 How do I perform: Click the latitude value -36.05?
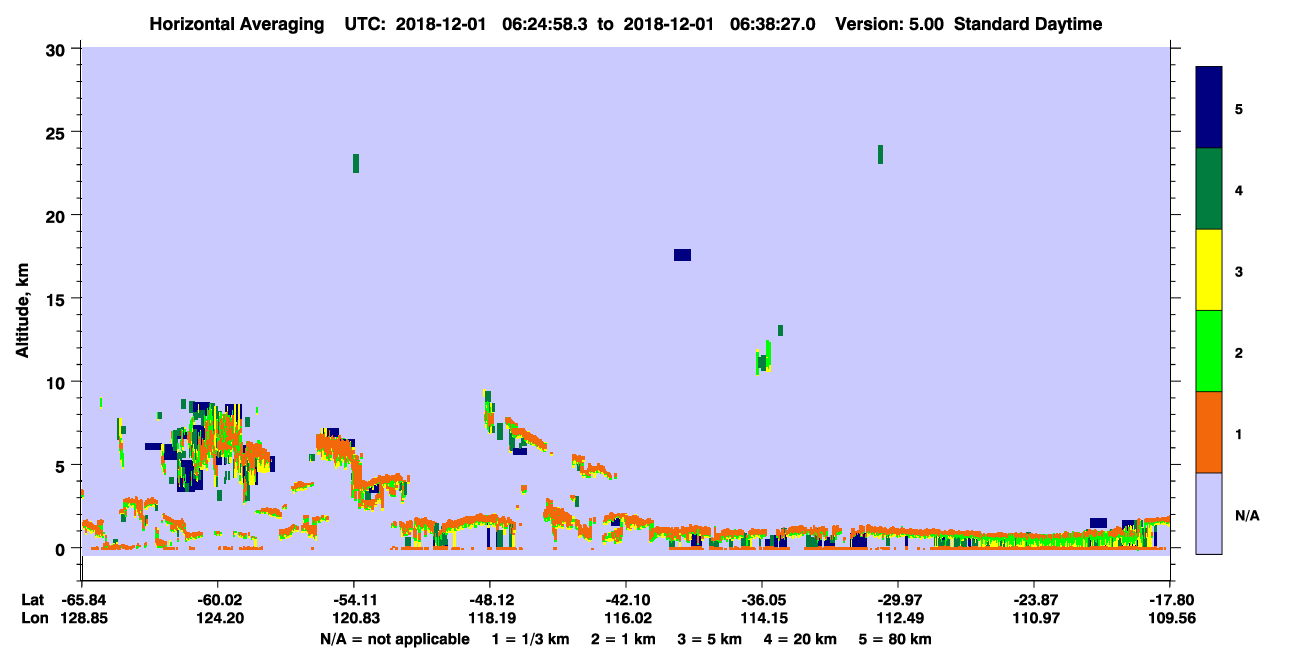(x=762, y=600)
